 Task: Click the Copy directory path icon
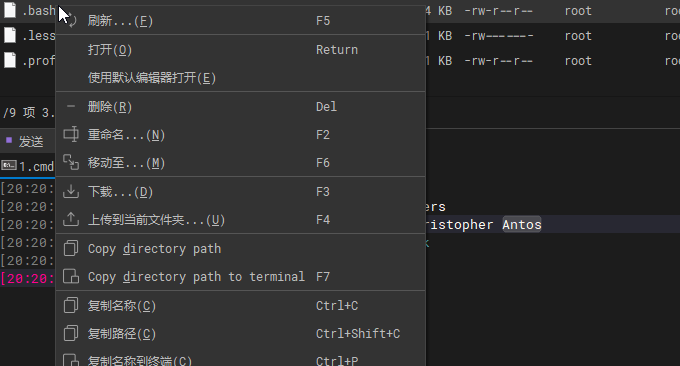pos(71,248)
